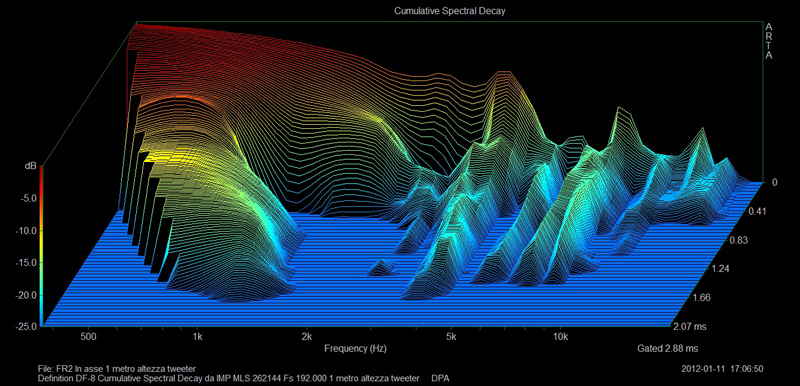Select the 500 frequency axis label
The height and width of the screenshot is (386, 800).
pos(89,337)
